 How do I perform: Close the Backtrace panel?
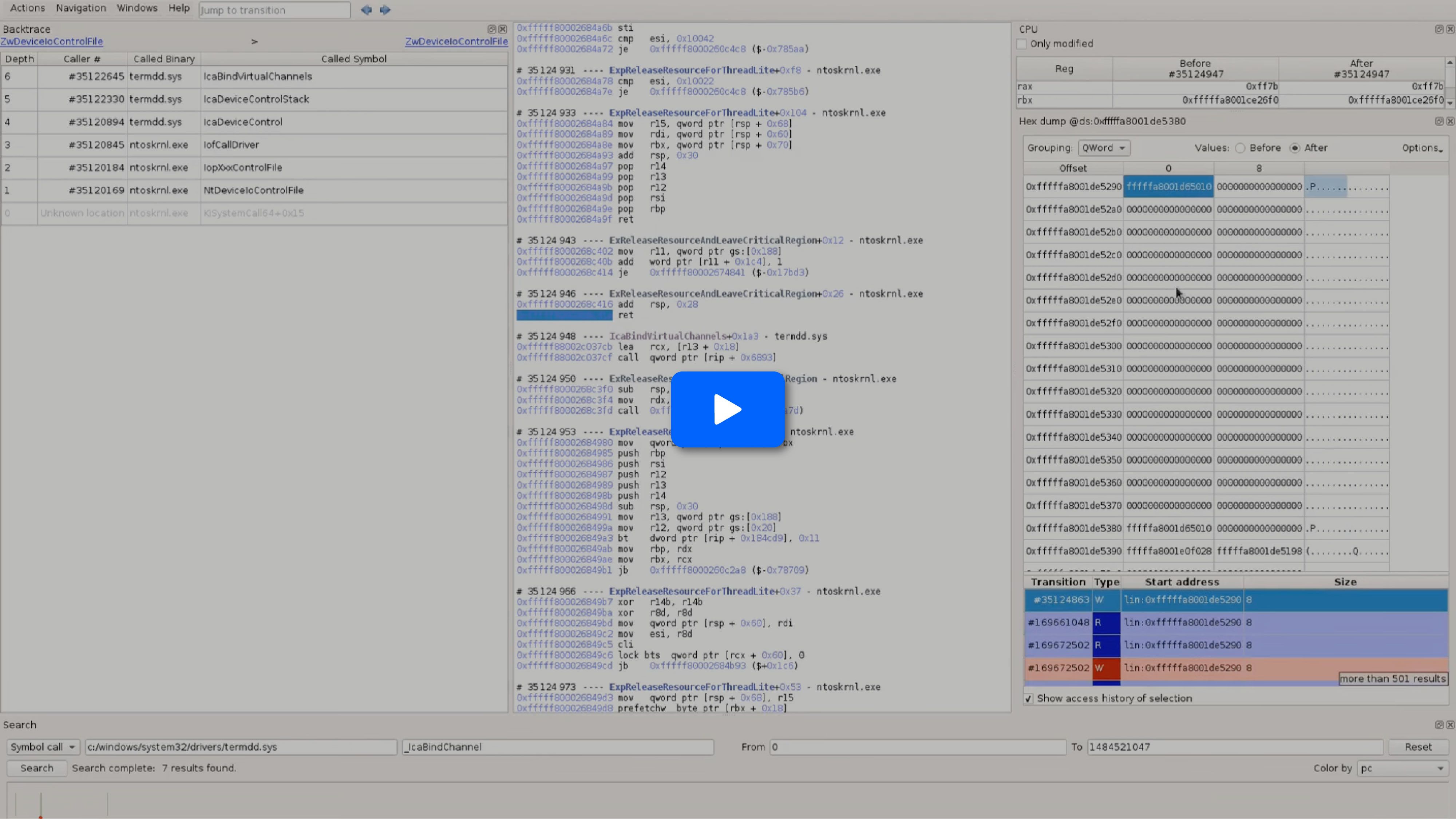click(x=502, y=29)
